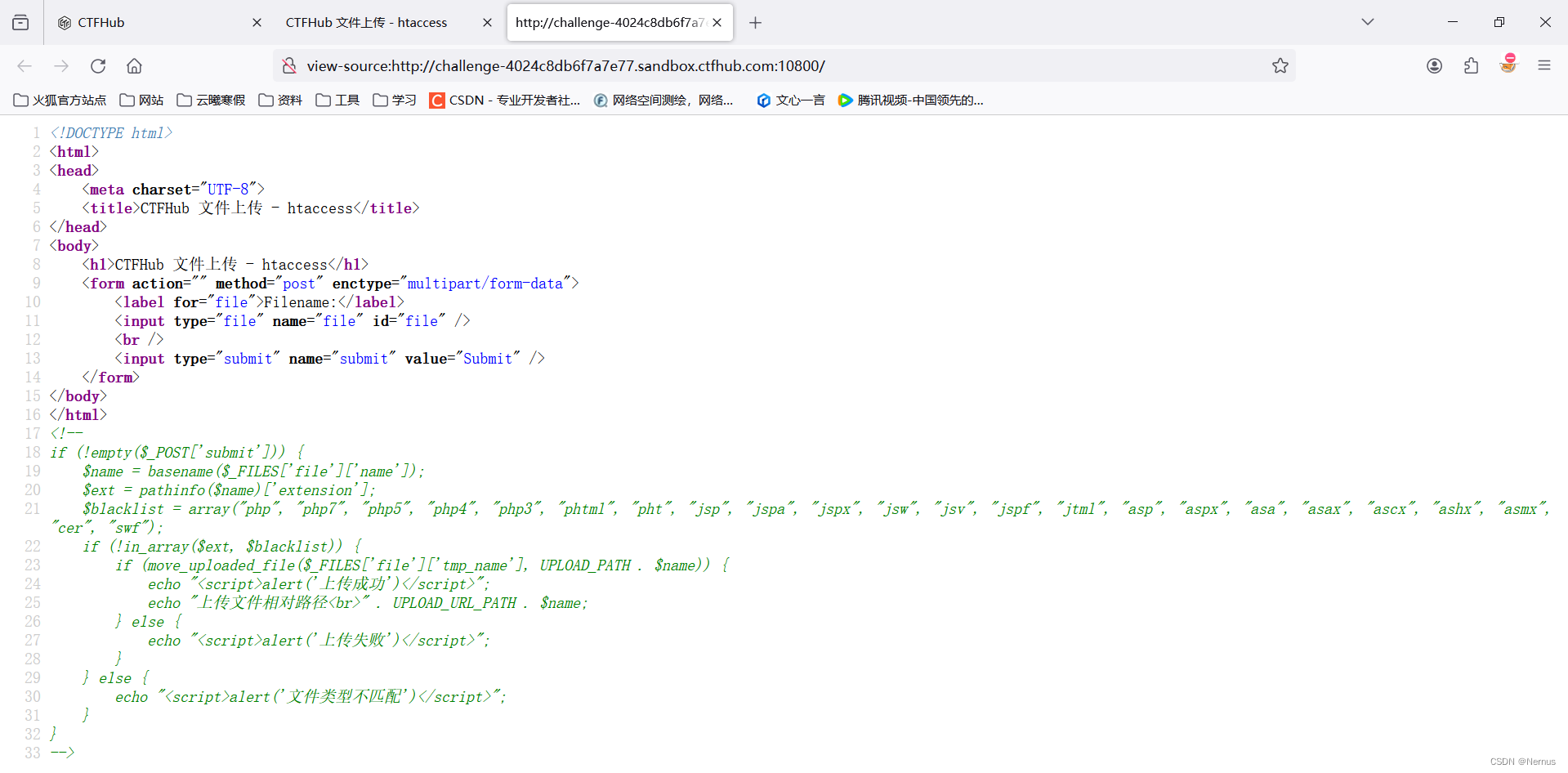Click '文件类型不匹配' alert text on line 30
The image size is (1568, 773).
pos(344,696)
